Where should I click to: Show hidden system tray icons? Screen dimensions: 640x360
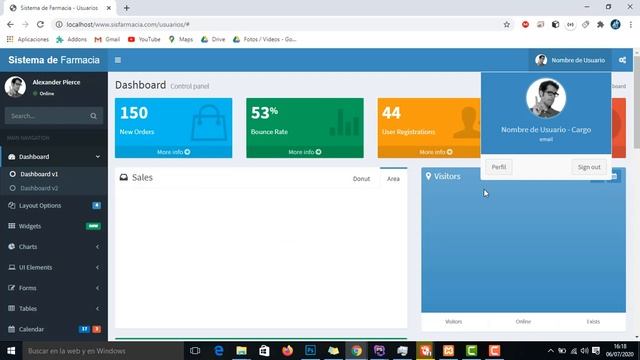550,351
